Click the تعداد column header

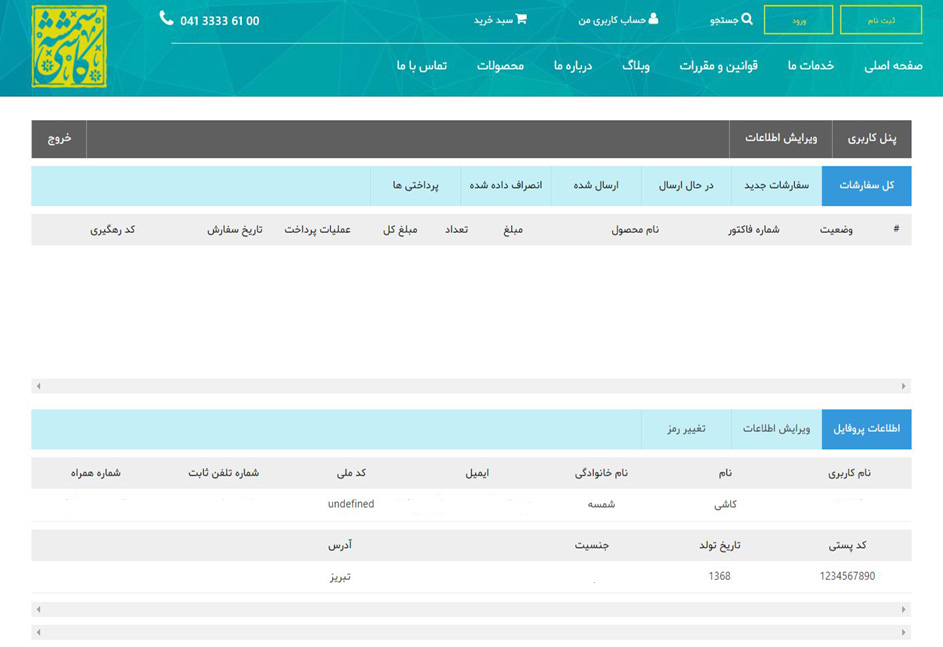point(456,230)
